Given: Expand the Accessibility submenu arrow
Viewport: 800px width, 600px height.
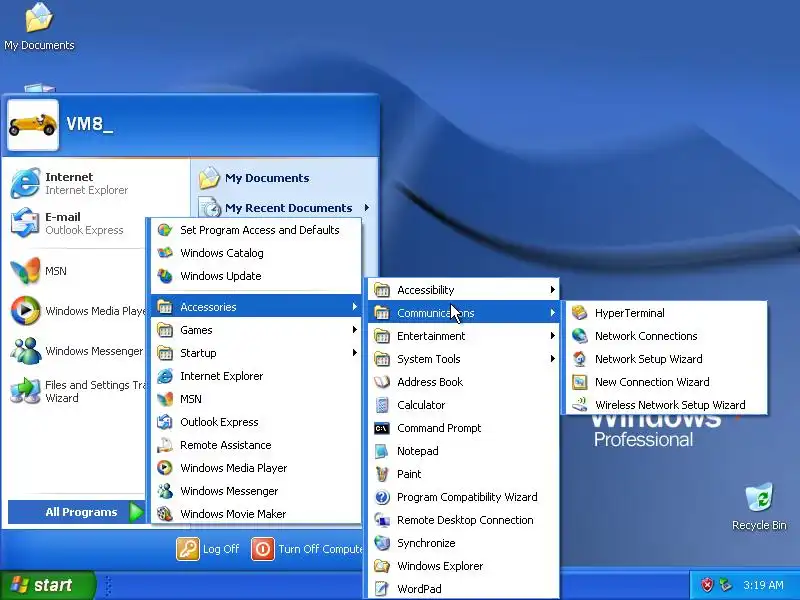Looking at the screenshot, I should click(553, 290).
